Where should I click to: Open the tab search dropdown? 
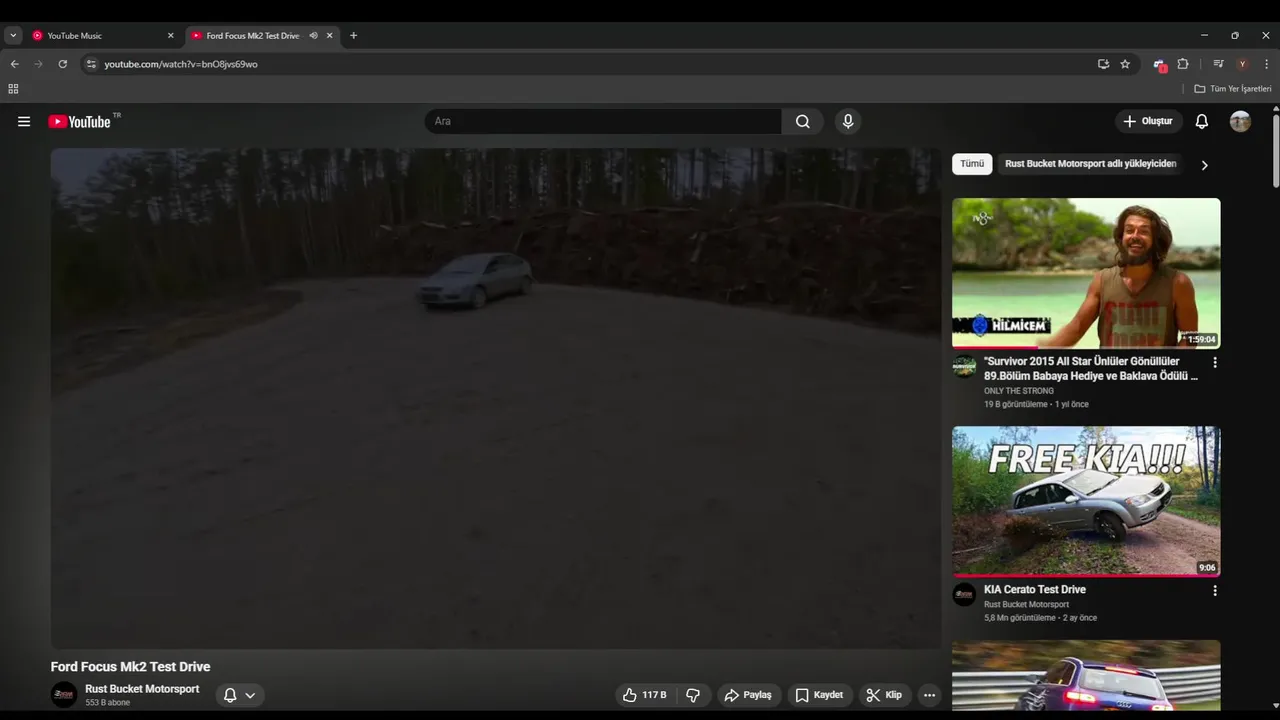13,35
